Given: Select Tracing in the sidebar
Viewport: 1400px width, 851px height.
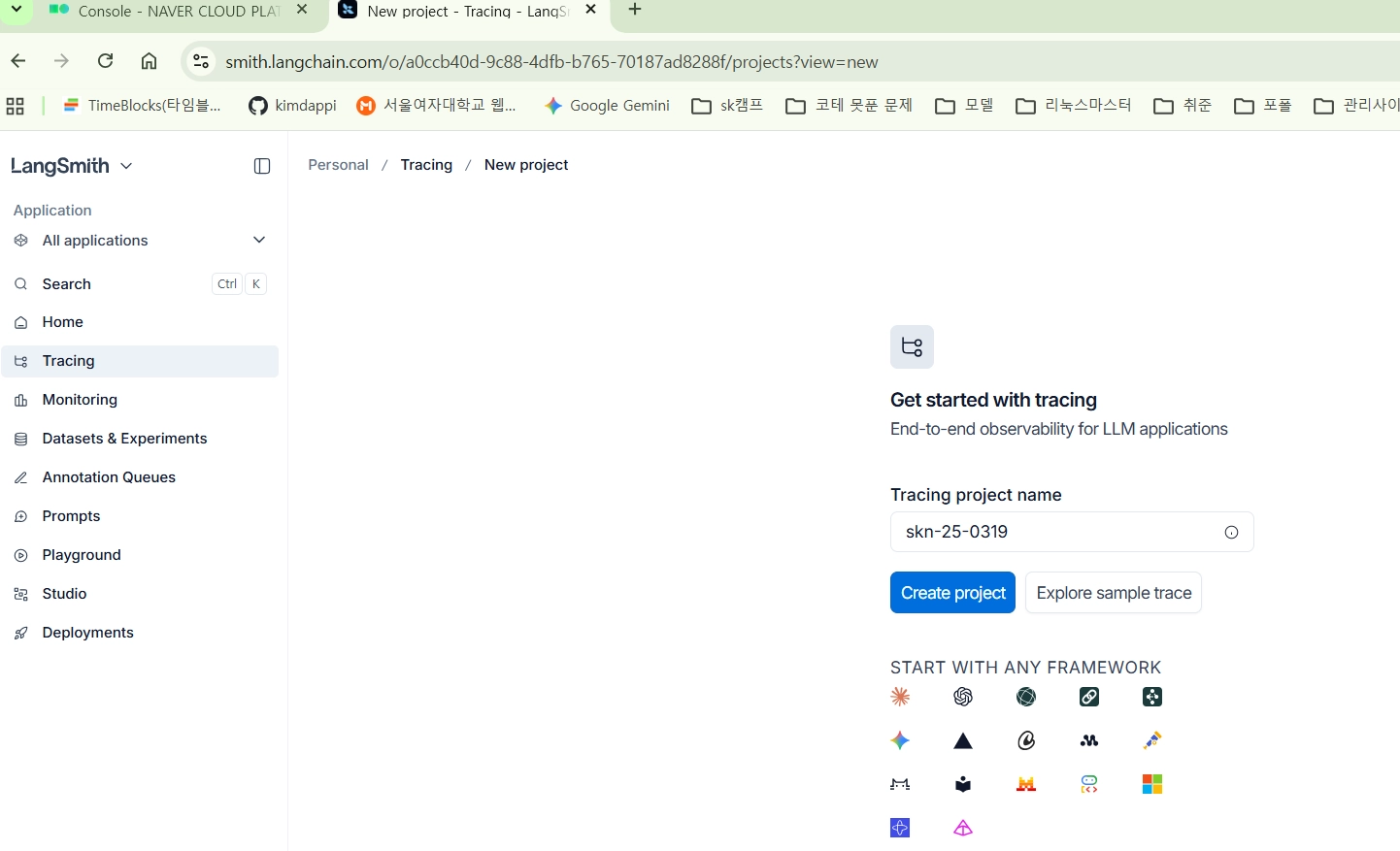Looking at the screenshot, I should point(140,361).
